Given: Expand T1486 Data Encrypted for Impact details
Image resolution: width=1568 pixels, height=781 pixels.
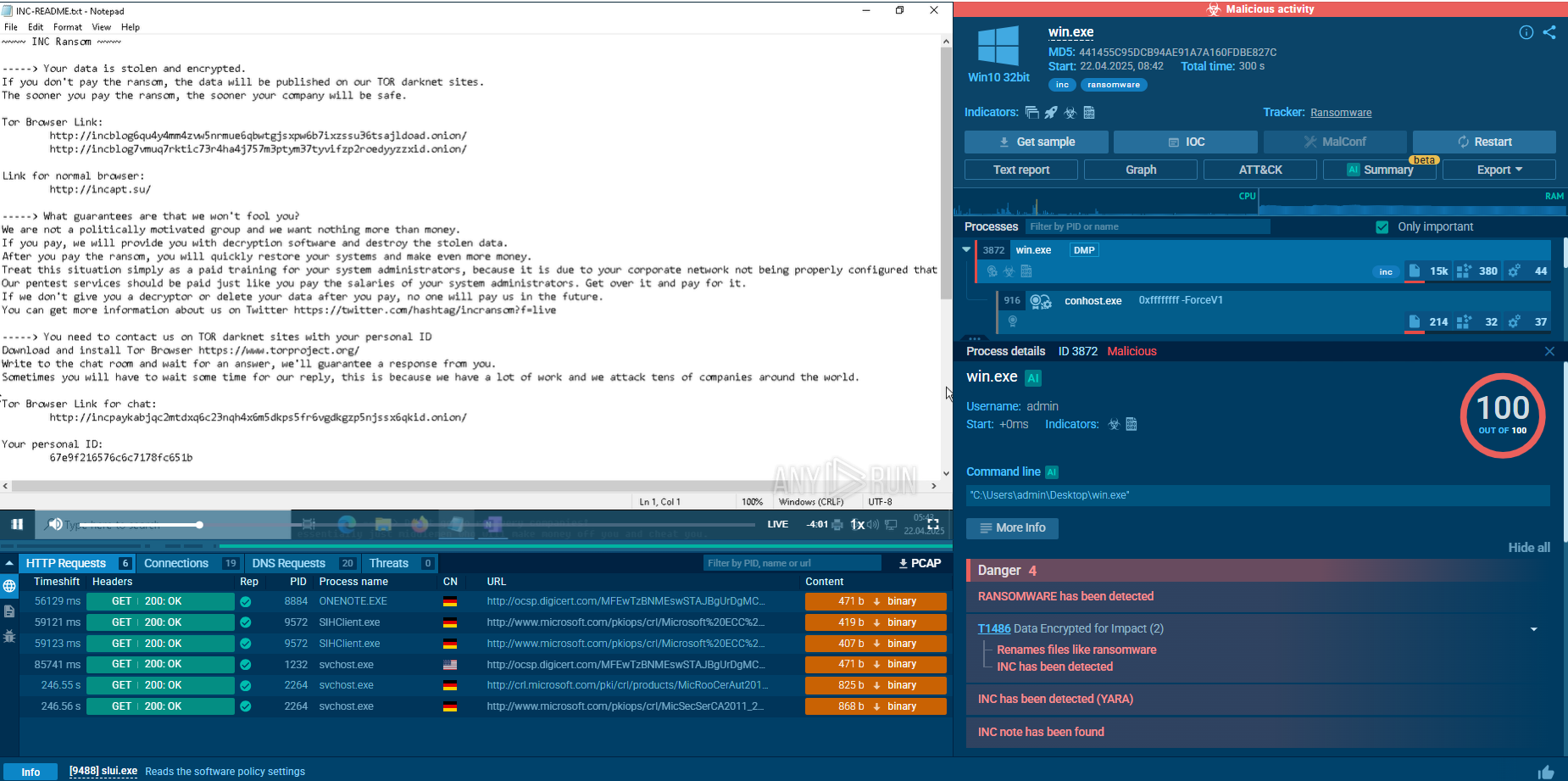Looking at the screenshot, I should click(1533, 629).
